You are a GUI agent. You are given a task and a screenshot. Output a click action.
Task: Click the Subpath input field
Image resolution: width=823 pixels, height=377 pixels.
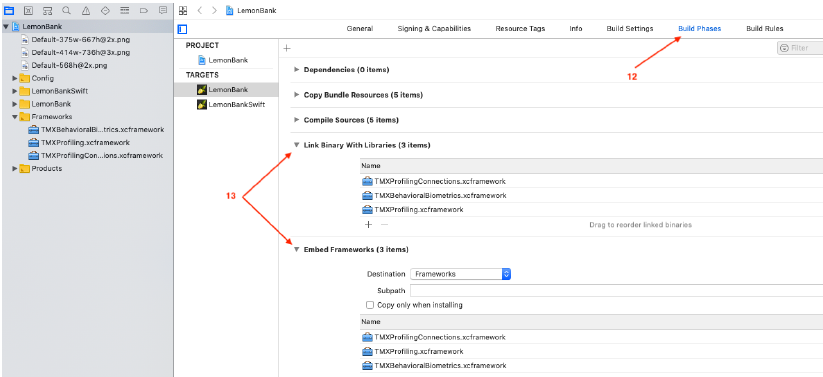click(x=616, y=290)
